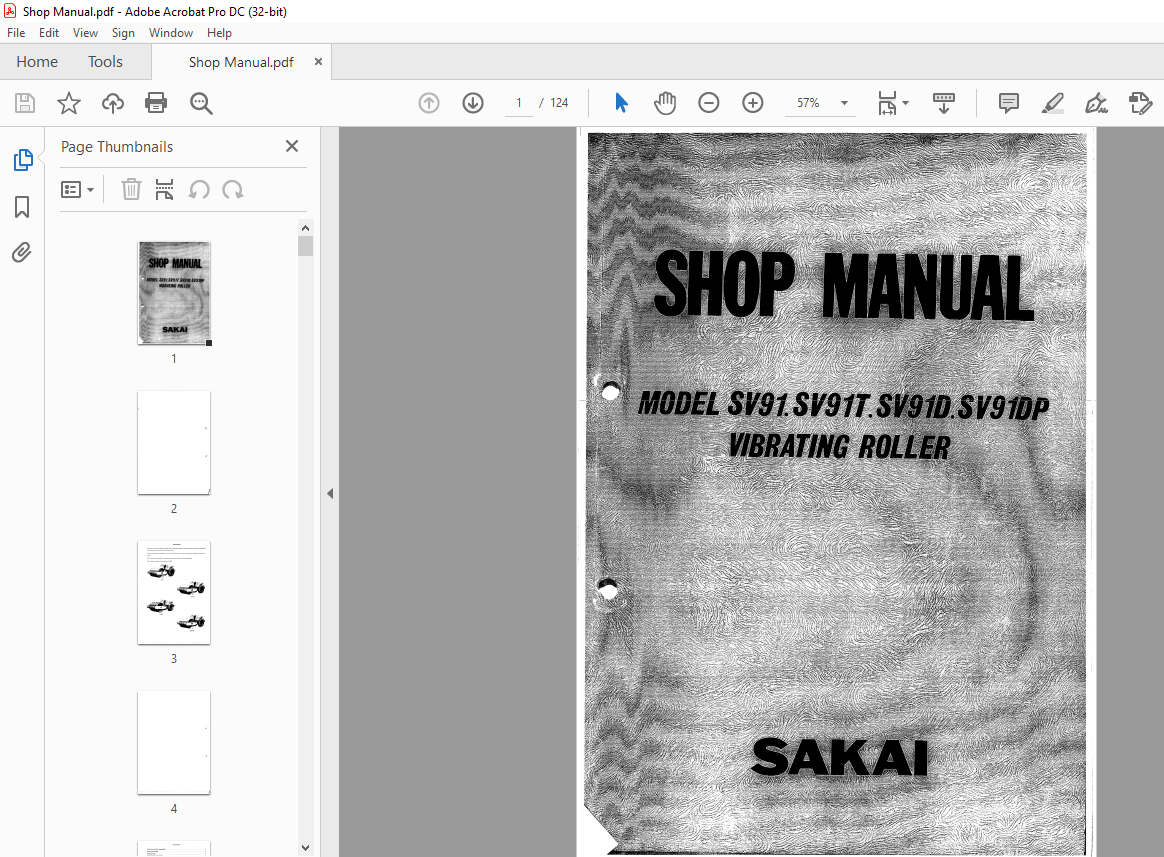Open Find text magnifier icon

pyautogui.click(x=201, y=103)
